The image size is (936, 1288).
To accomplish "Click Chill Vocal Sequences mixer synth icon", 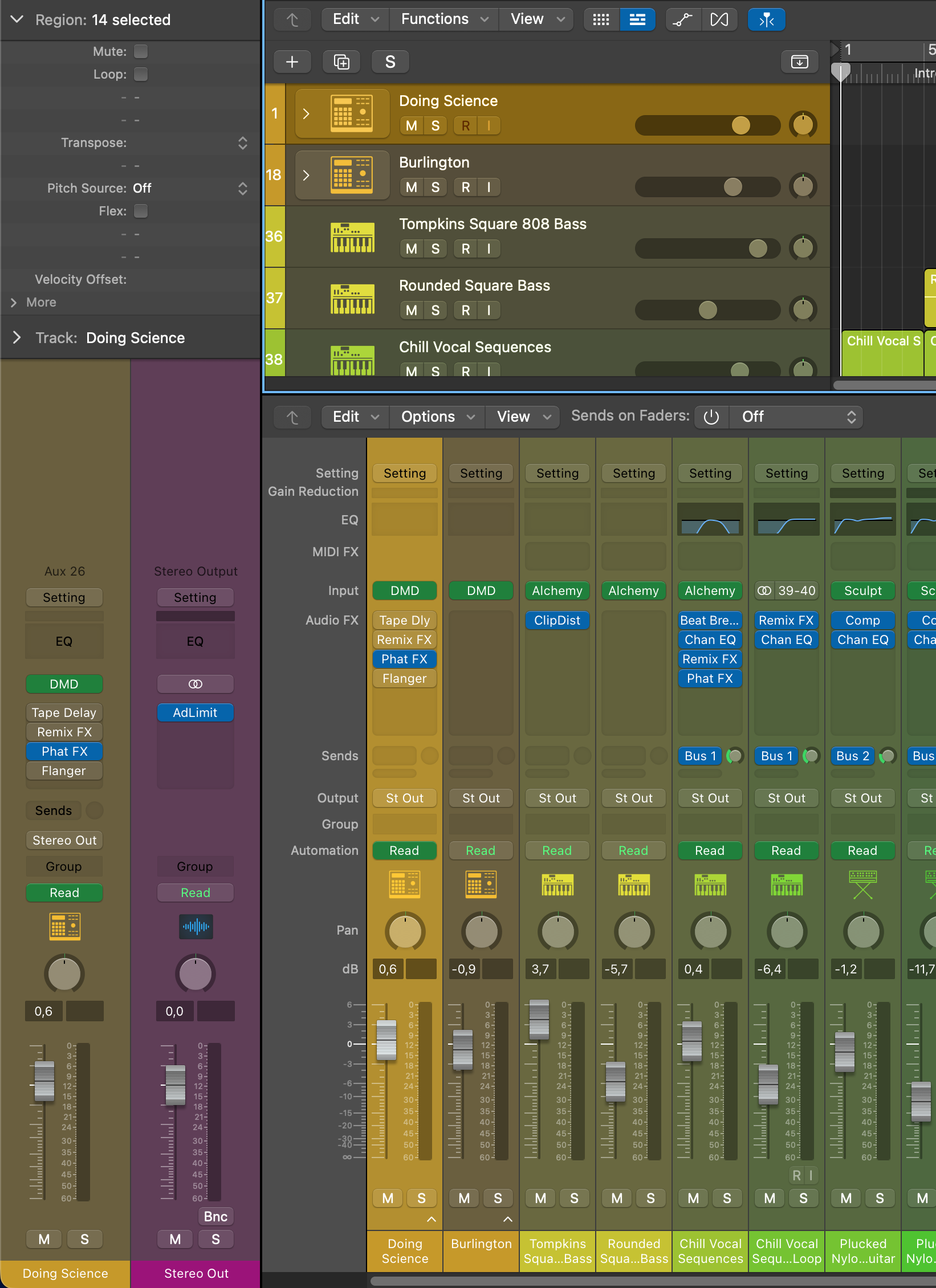I will click(710, 885).
